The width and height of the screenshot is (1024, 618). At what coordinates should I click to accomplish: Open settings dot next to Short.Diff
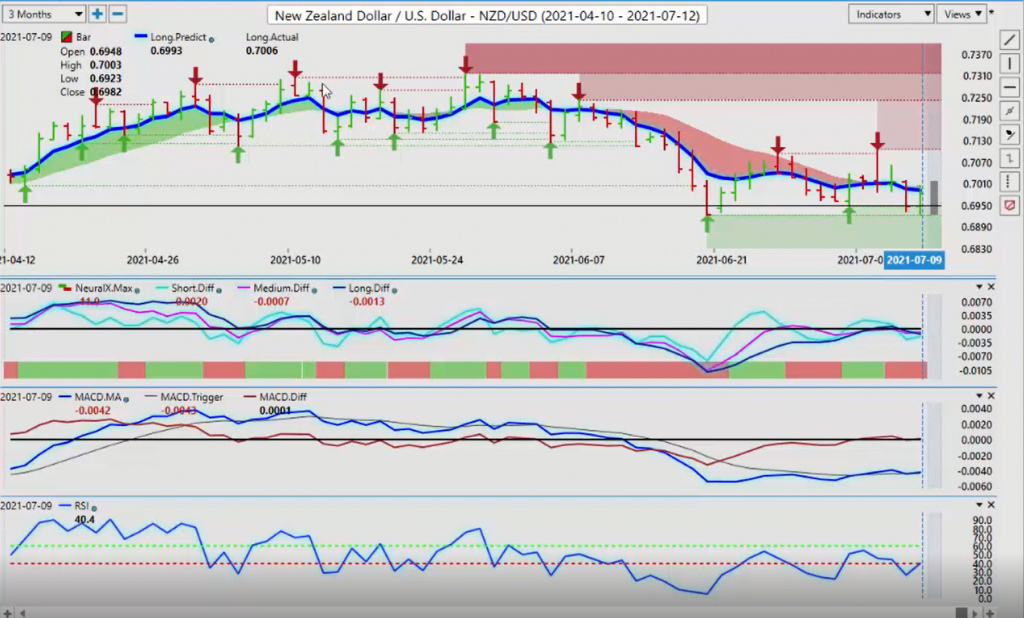point(218,290)
